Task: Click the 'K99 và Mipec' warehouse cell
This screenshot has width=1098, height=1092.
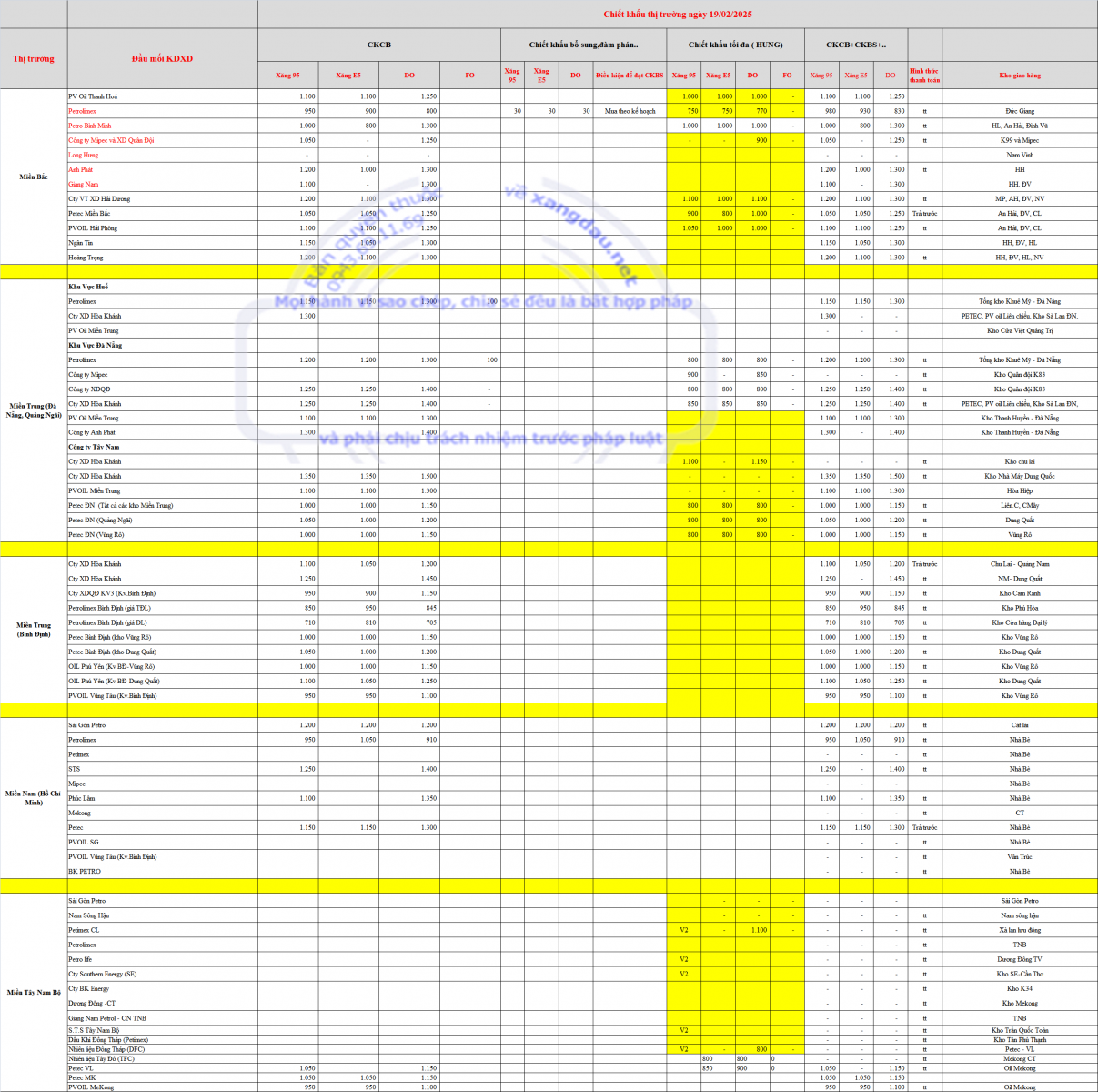Action: click(x=1020, y=140)
